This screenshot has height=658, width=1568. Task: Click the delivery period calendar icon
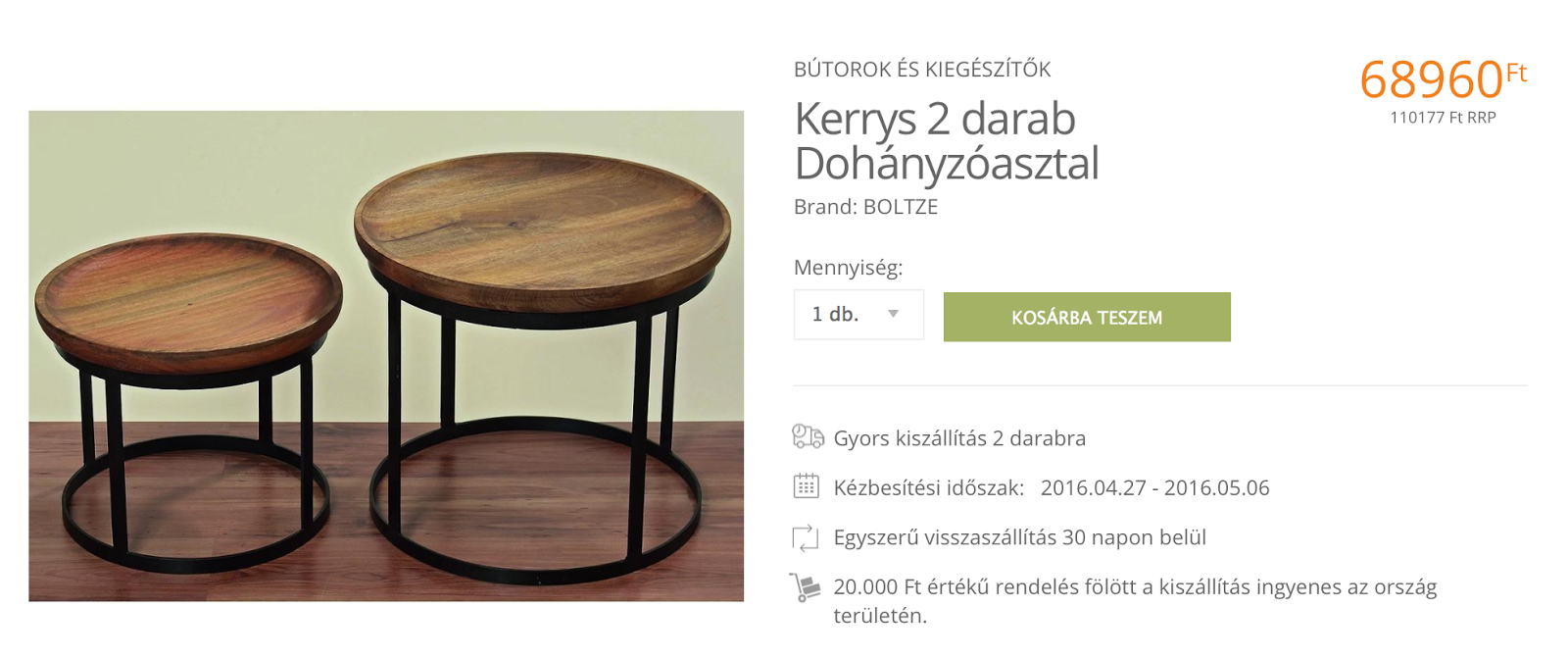806,485
